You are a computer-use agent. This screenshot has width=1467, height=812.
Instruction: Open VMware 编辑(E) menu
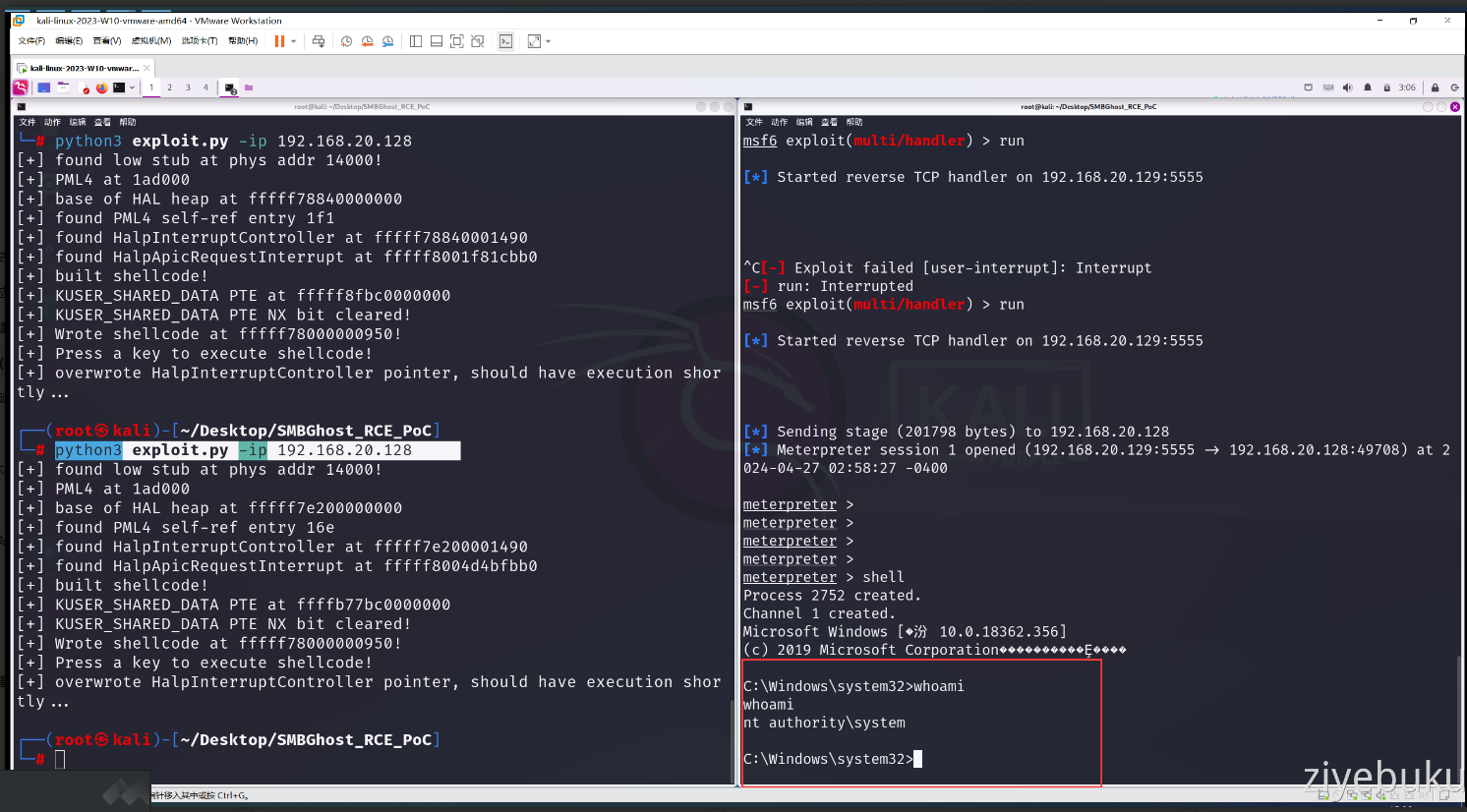point(69,41)
